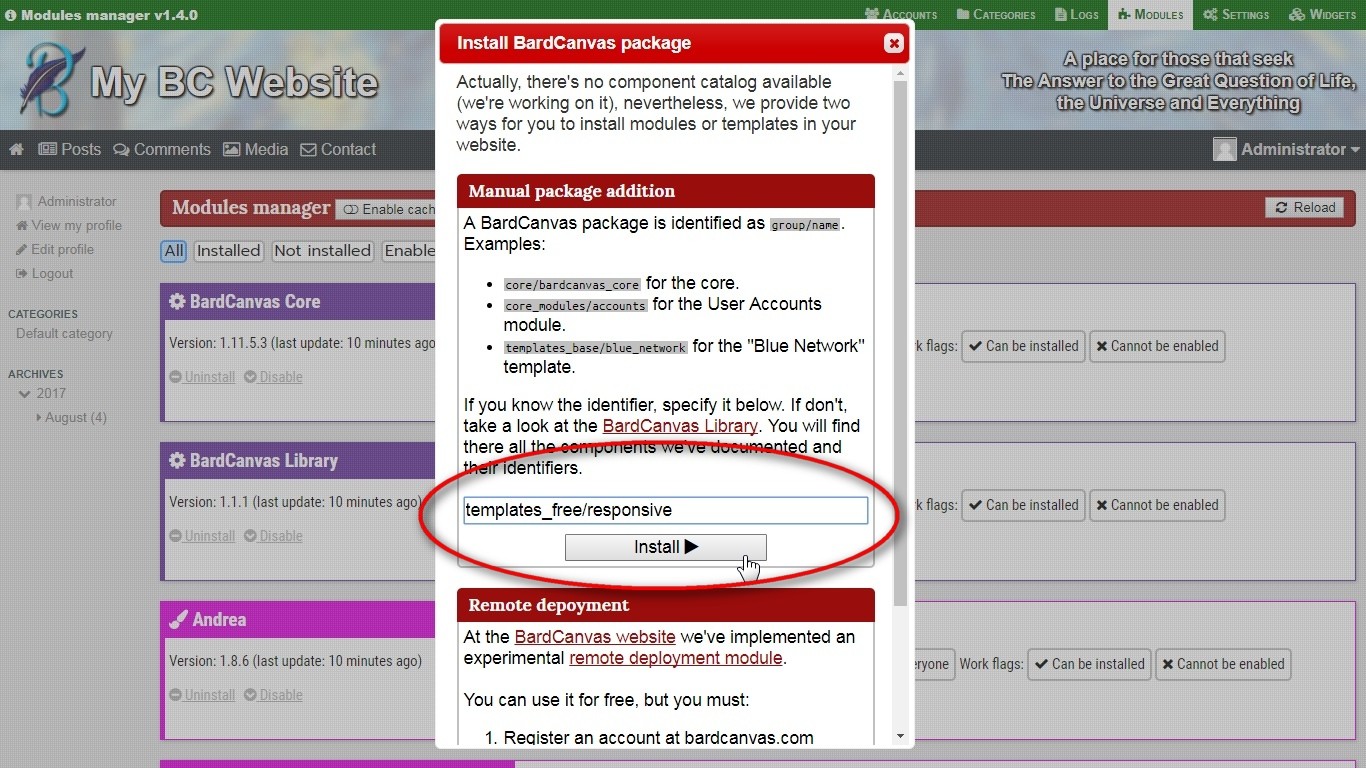Click Edit profile in sidebar
1366x768 pixels.
pyautogui.click(x=54, y=249)
